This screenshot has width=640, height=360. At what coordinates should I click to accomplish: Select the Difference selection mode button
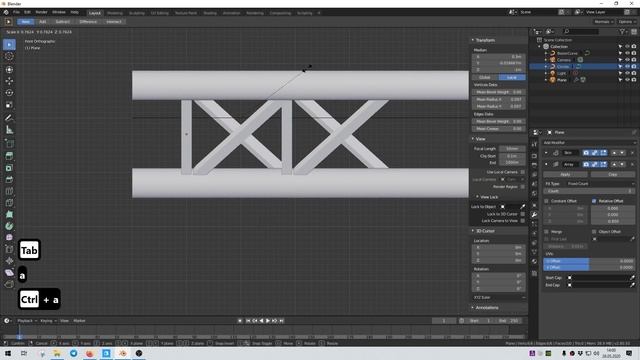click(88, 22)
